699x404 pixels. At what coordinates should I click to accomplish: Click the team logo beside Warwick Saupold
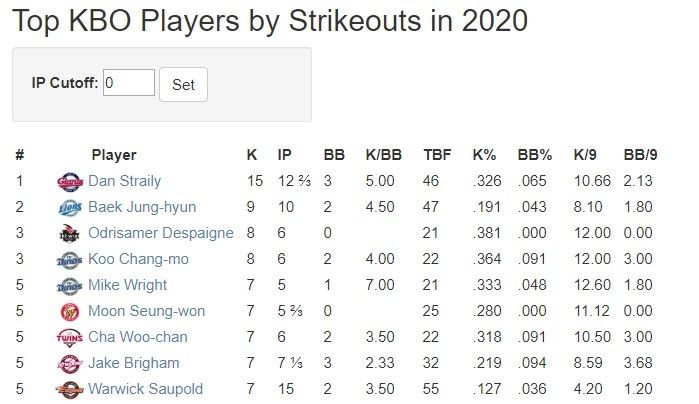pos(71,389)
